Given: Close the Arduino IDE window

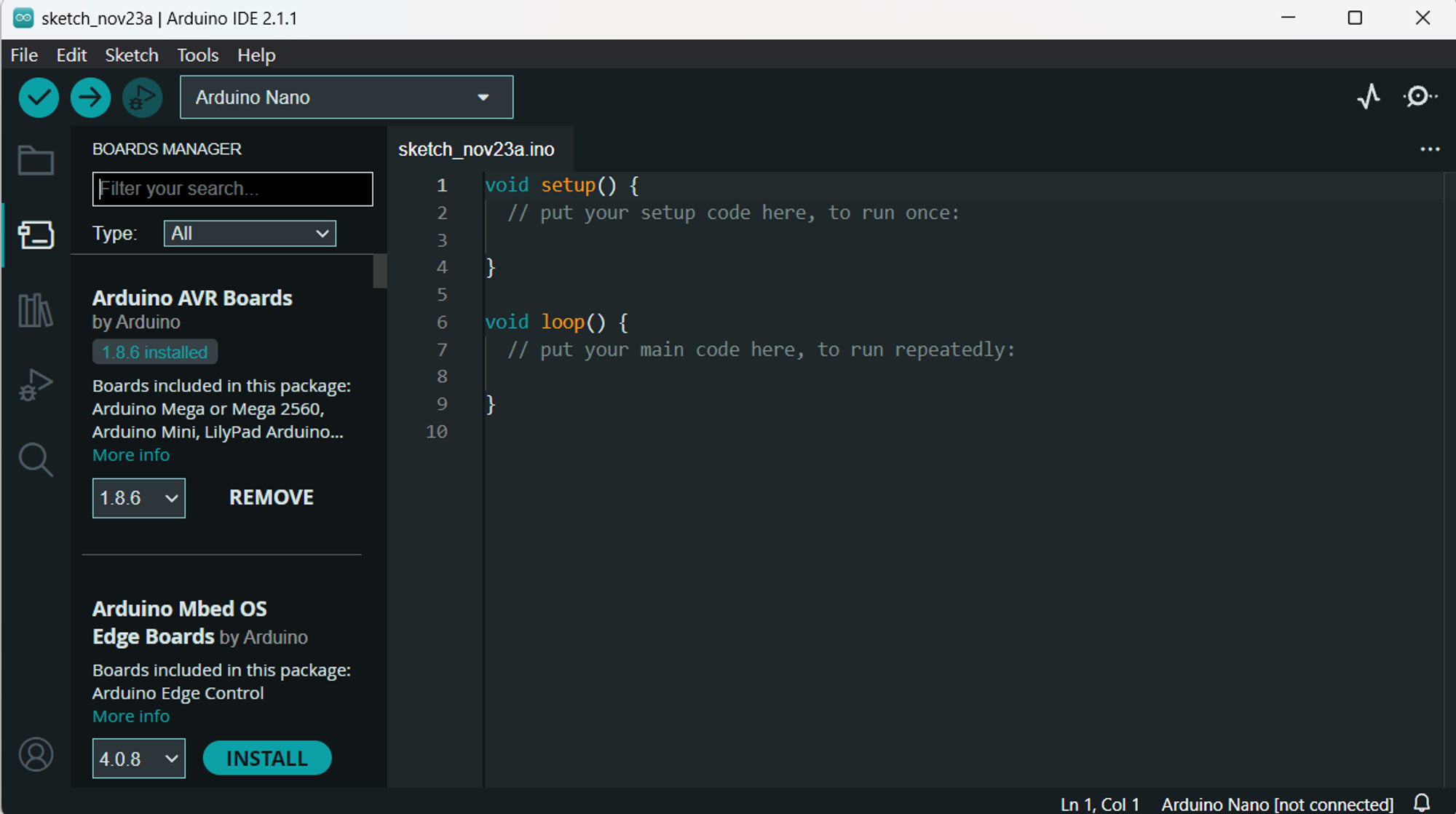Looking at the screenshot, I should (x=1423, y=18).
